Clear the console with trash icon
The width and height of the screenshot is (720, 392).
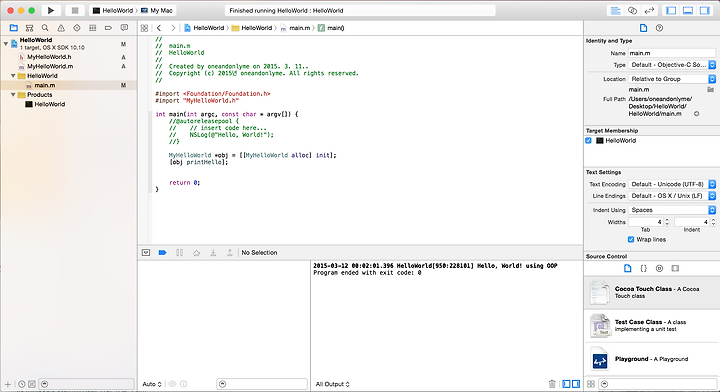[x=552, y=384]
